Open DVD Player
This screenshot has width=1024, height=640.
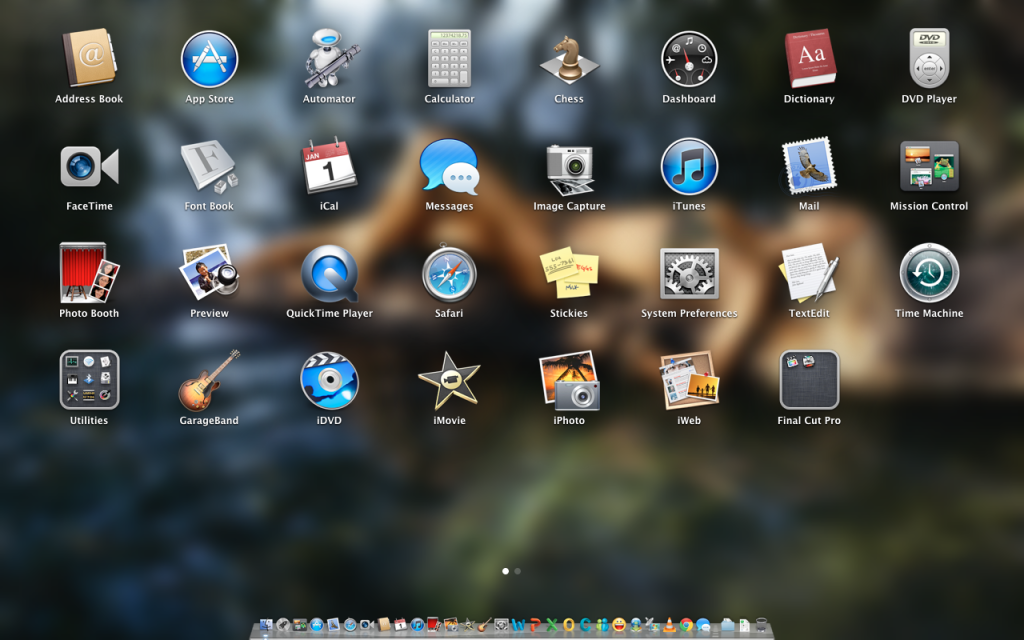(929, 59)
